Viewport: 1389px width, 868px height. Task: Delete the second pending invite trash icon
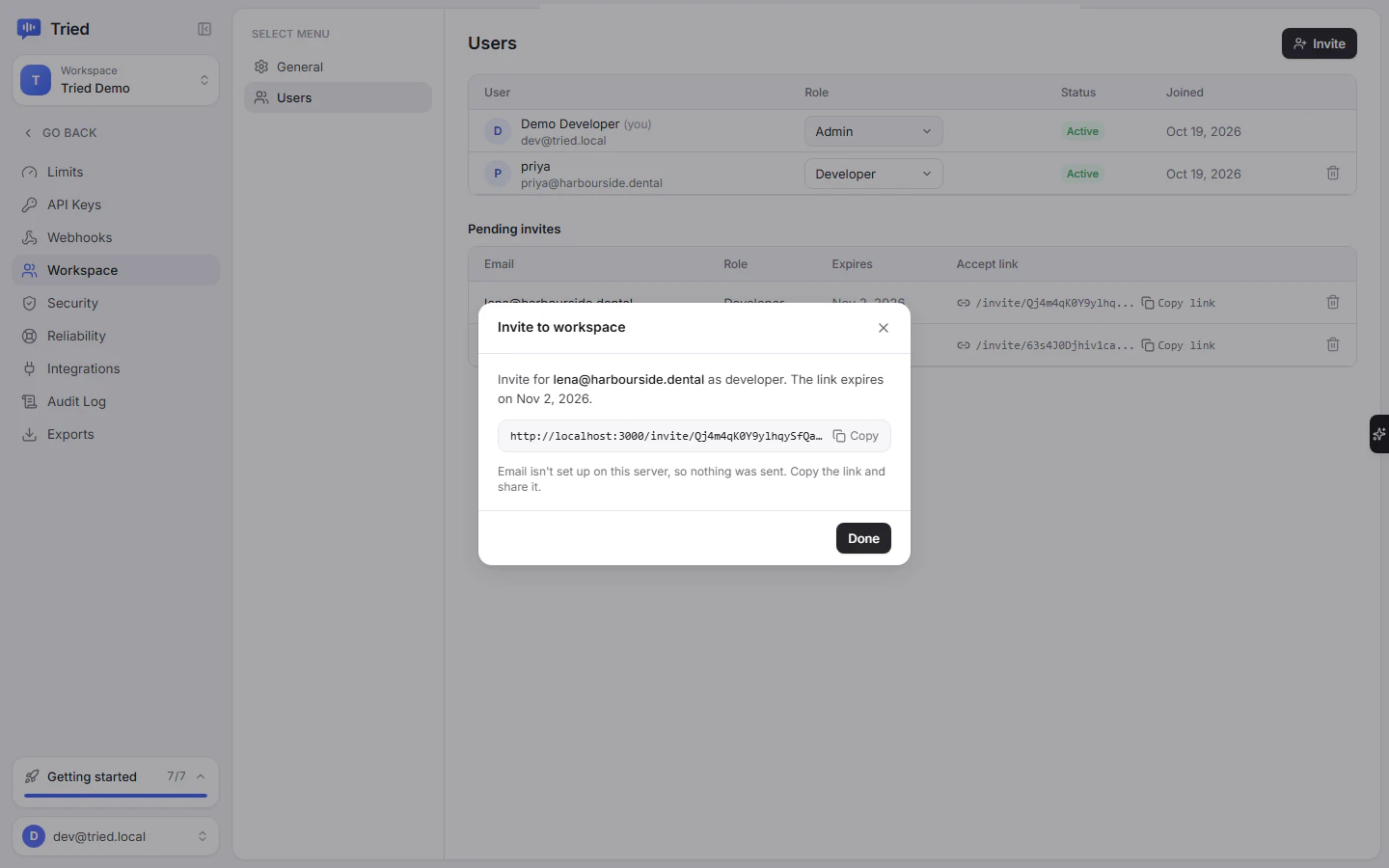1333,344
